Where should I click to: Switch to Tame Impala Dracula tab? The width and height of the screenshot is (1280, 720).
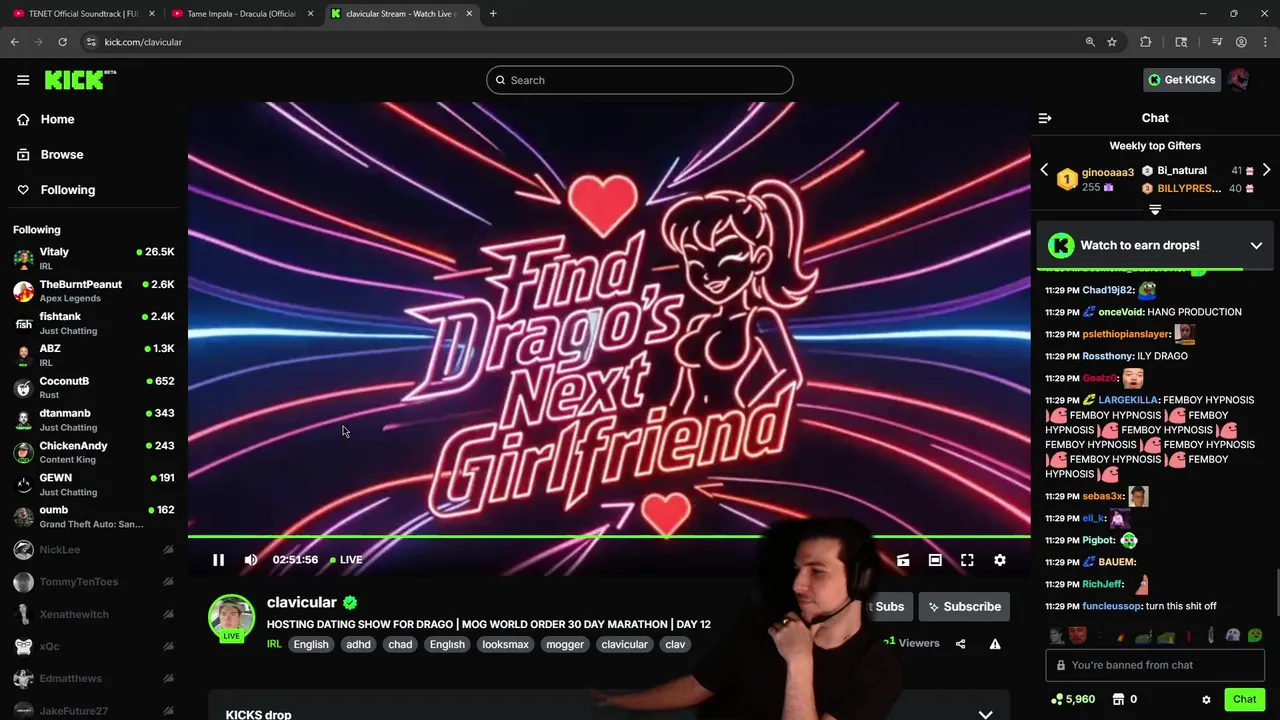(x=240, y=14)
